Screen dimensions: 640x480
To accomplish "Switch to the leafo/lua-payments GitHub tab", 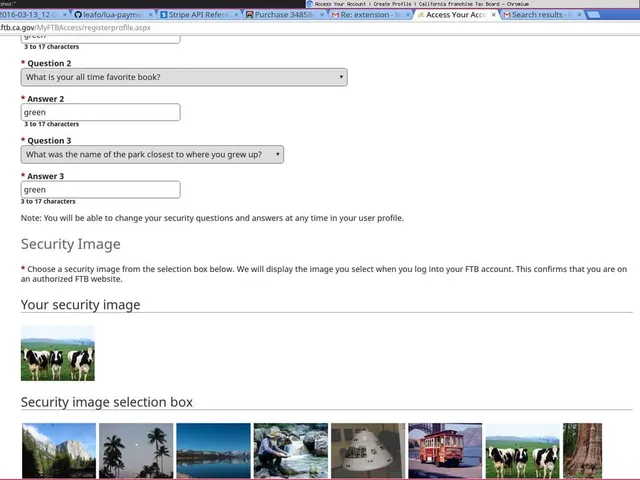I will click(113, 15).
